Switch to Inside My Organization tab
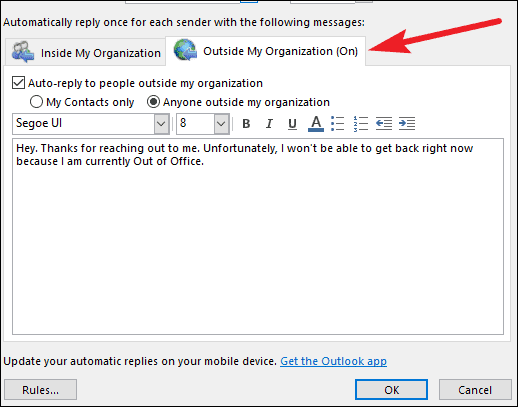Image resolution: width=518 pixels, height=407 pixels. (x=86, y=52)
